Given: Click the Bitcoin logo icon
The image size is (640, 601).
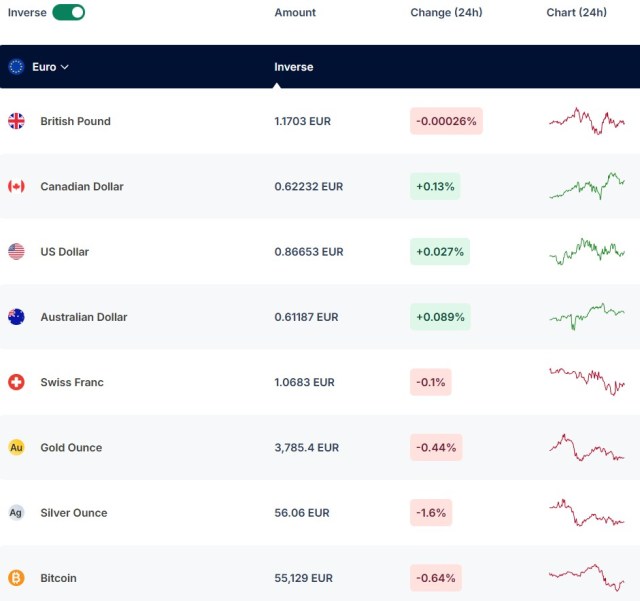Looking at the screenshot, I should coord(16,578).
